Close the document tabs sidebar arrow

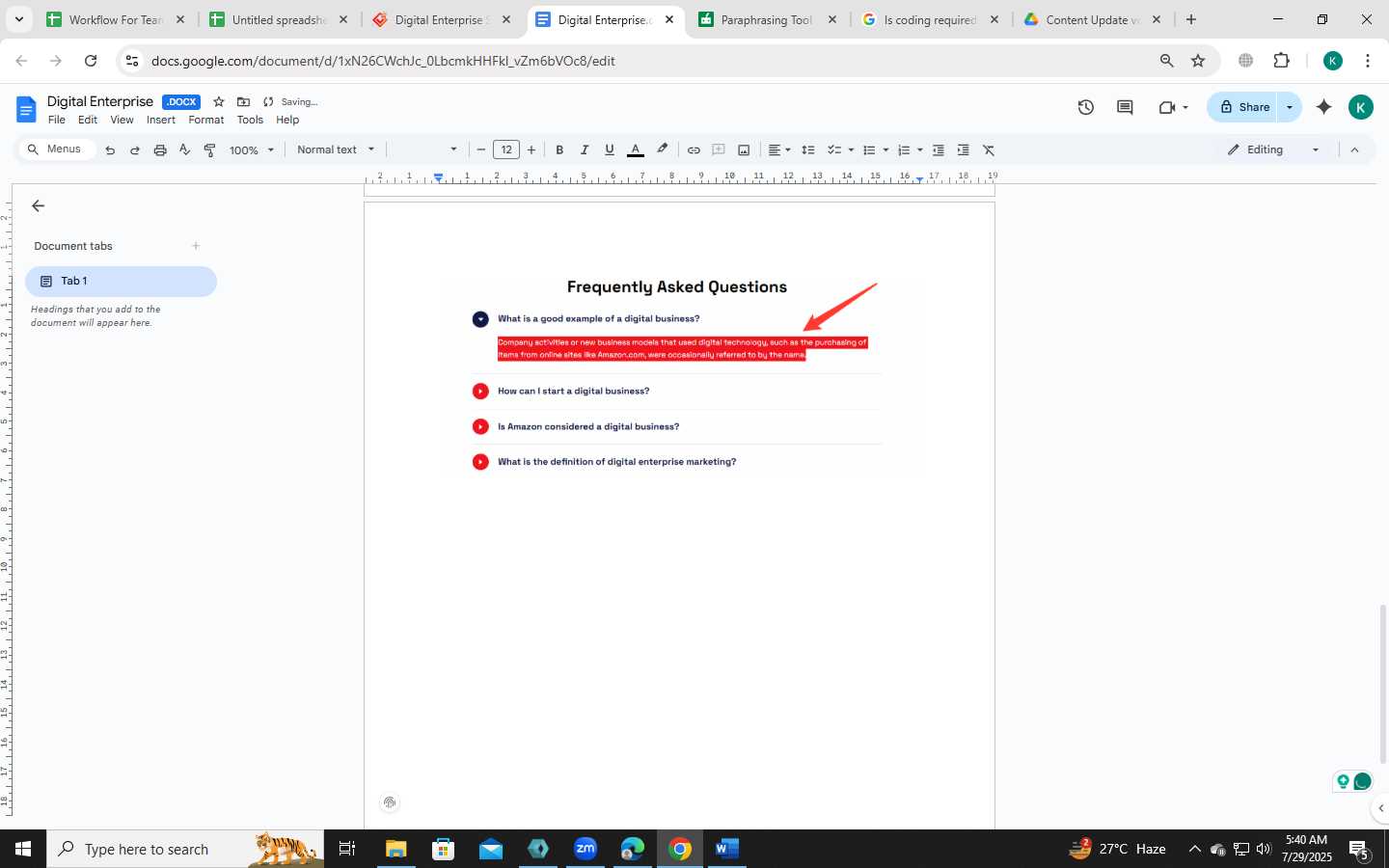tap(39, 206)
